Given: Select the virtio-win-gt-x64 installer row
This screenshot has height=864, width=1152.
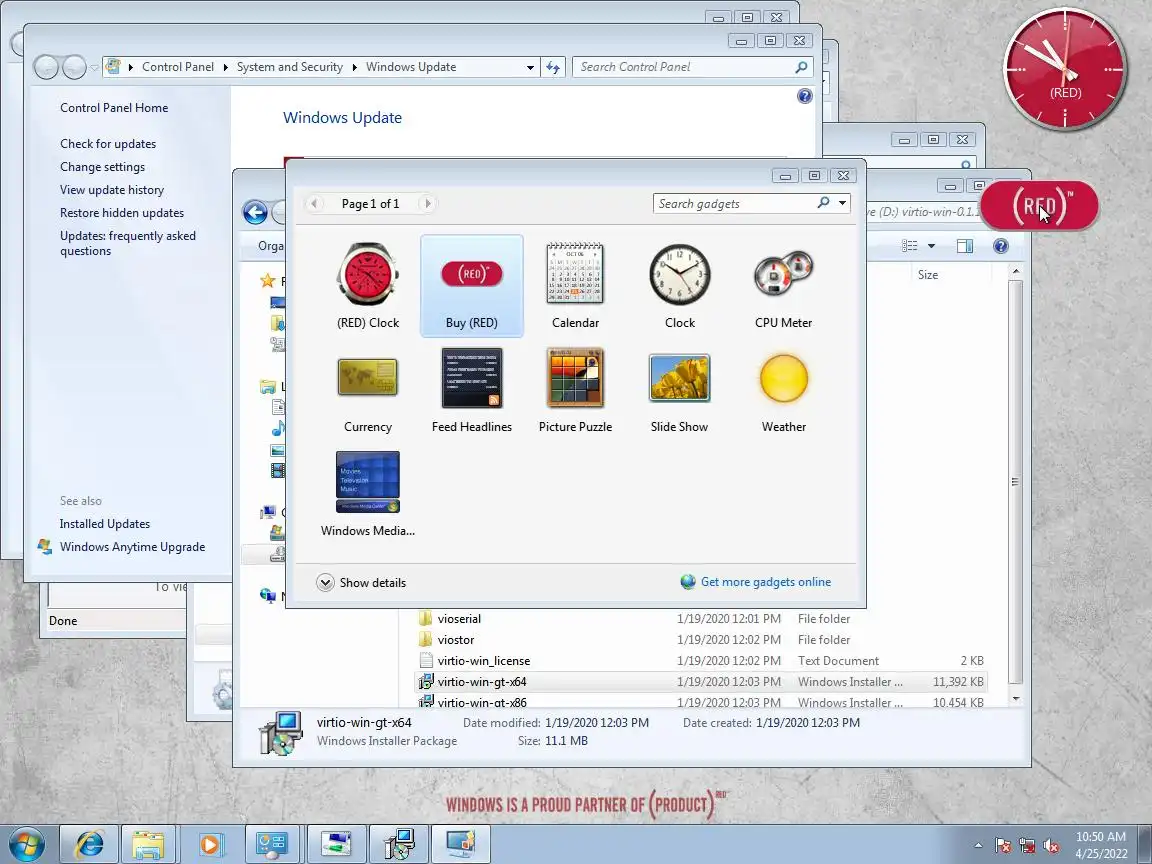Looking at the screenshot, I should (701, 682).
